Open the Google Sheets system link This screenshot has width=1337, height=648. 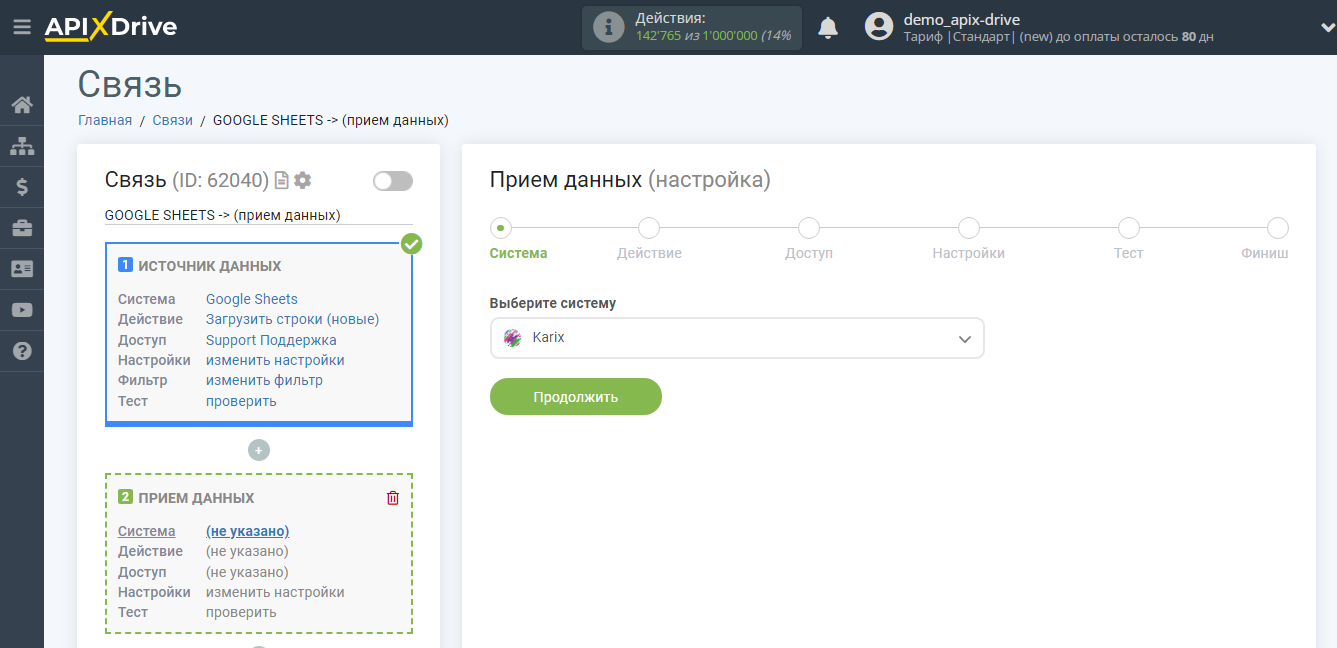[252, 299]
